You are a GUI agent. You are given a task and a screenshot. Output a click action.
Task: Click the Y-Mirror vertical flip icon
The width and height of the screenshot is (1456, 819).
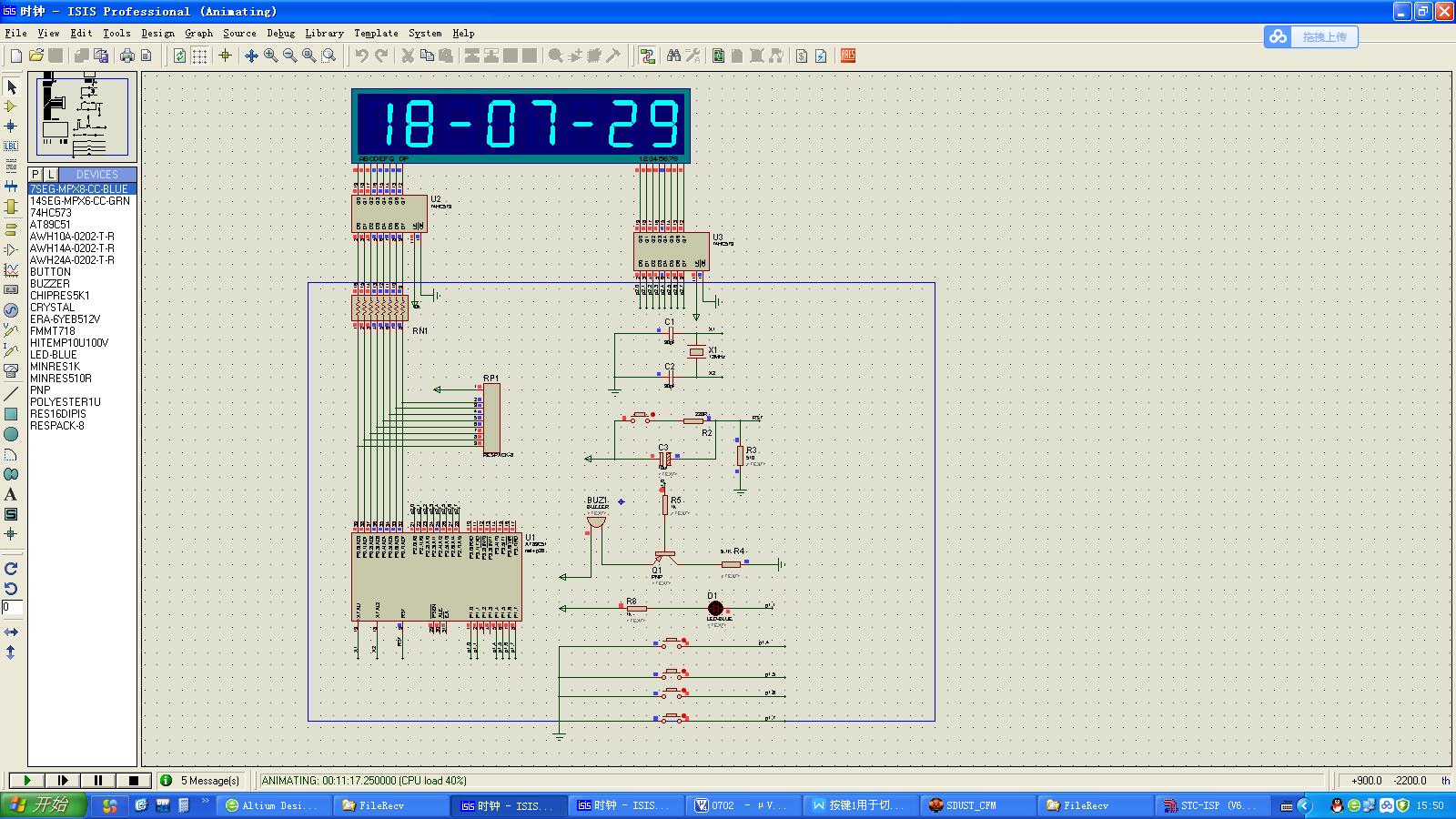[11, 652]
